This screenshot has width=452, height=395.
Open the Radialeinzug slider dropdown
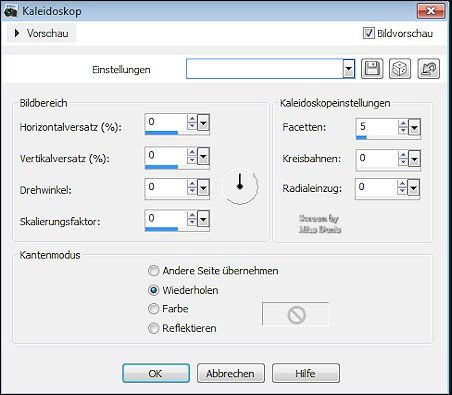(x=414, y=188)
